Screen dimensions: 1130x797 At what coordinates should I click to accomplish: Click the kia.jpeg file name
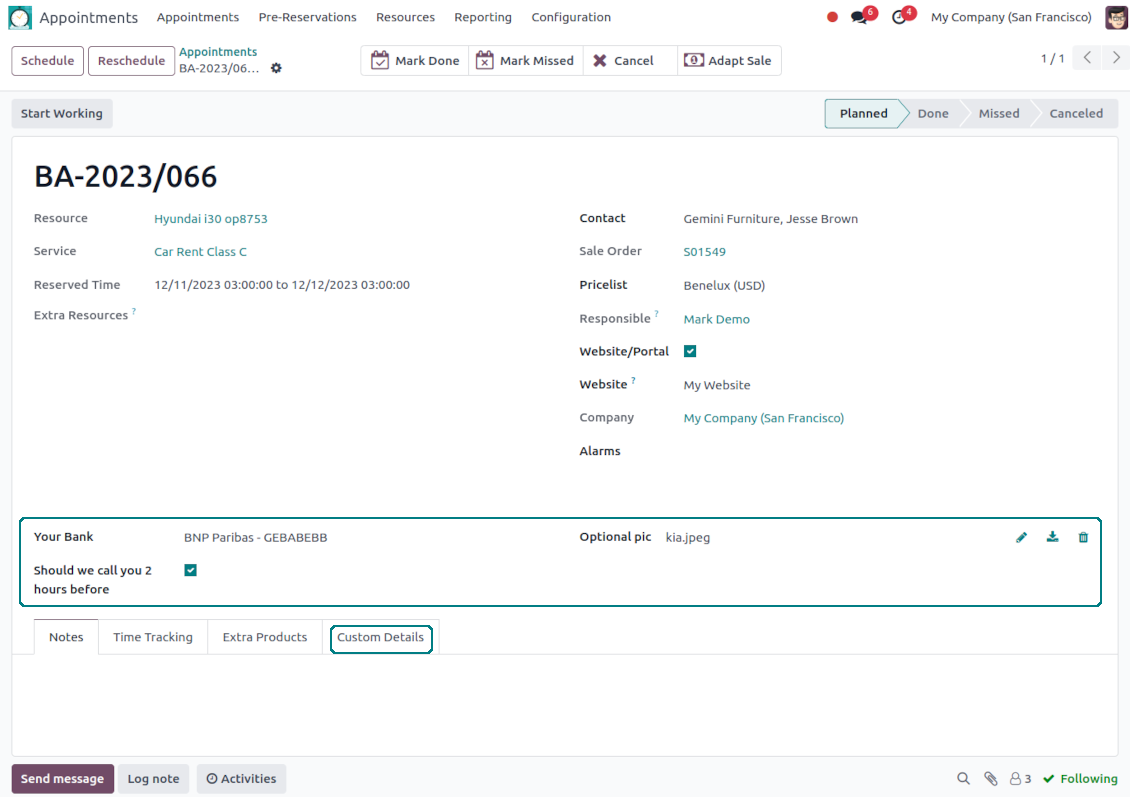[x=688, y=538]
